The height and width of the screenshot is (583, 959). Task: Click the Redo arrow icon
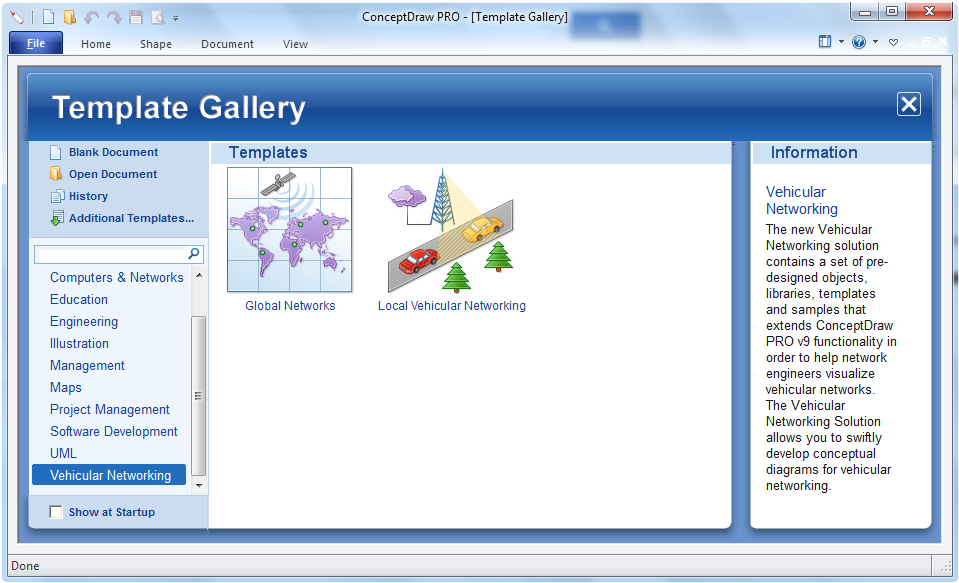point(114,18)
